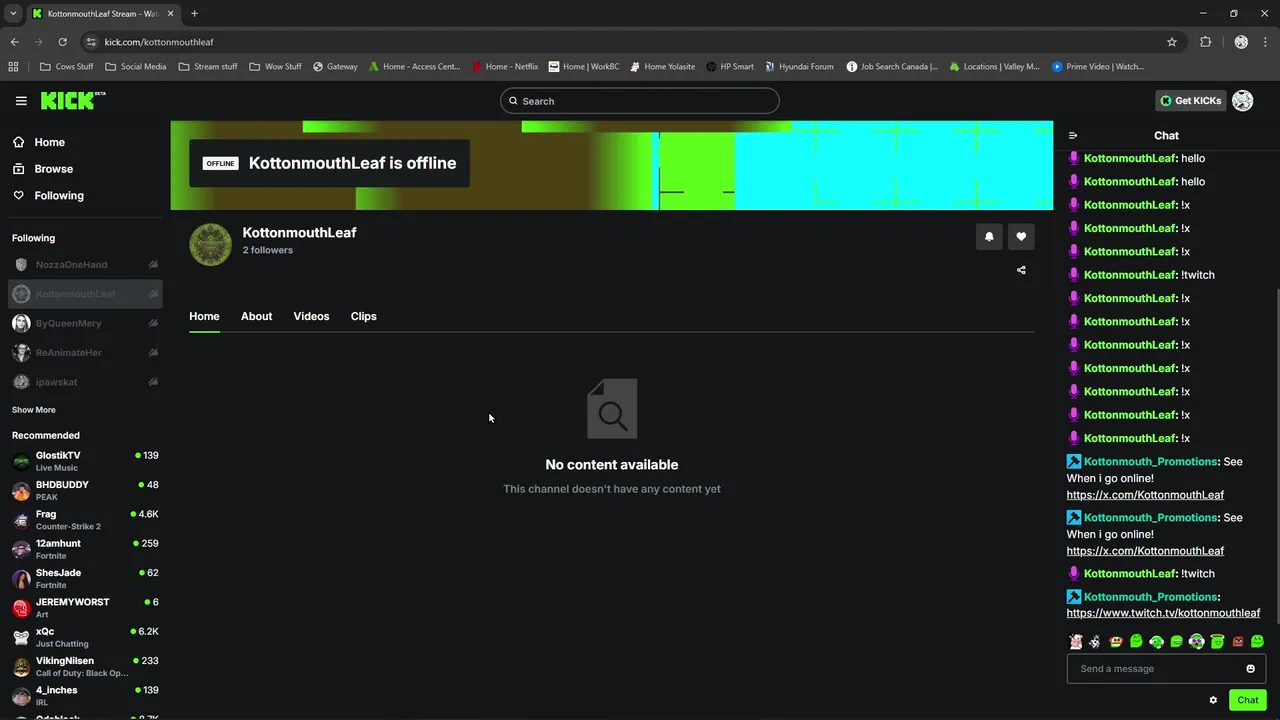Insert the angry red square emote
The image size is (1280, 720).
tap(1237, 642)
